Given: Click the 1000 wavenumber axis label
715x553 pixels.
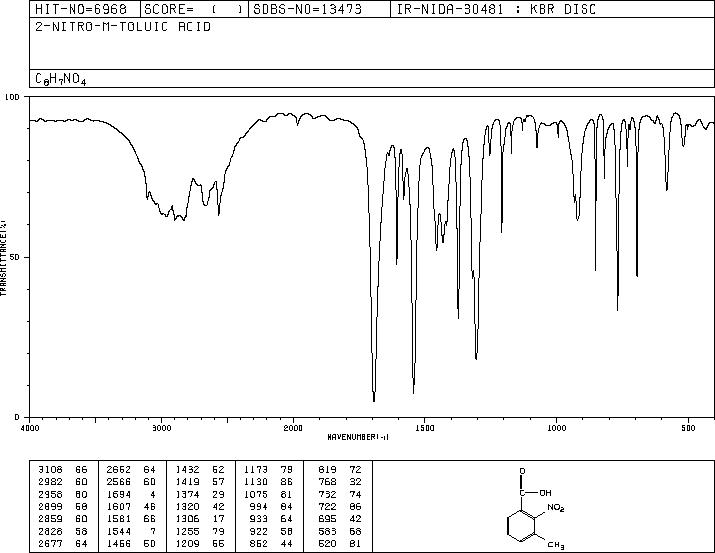Looking at the screenshot, I should pos(556,428).
